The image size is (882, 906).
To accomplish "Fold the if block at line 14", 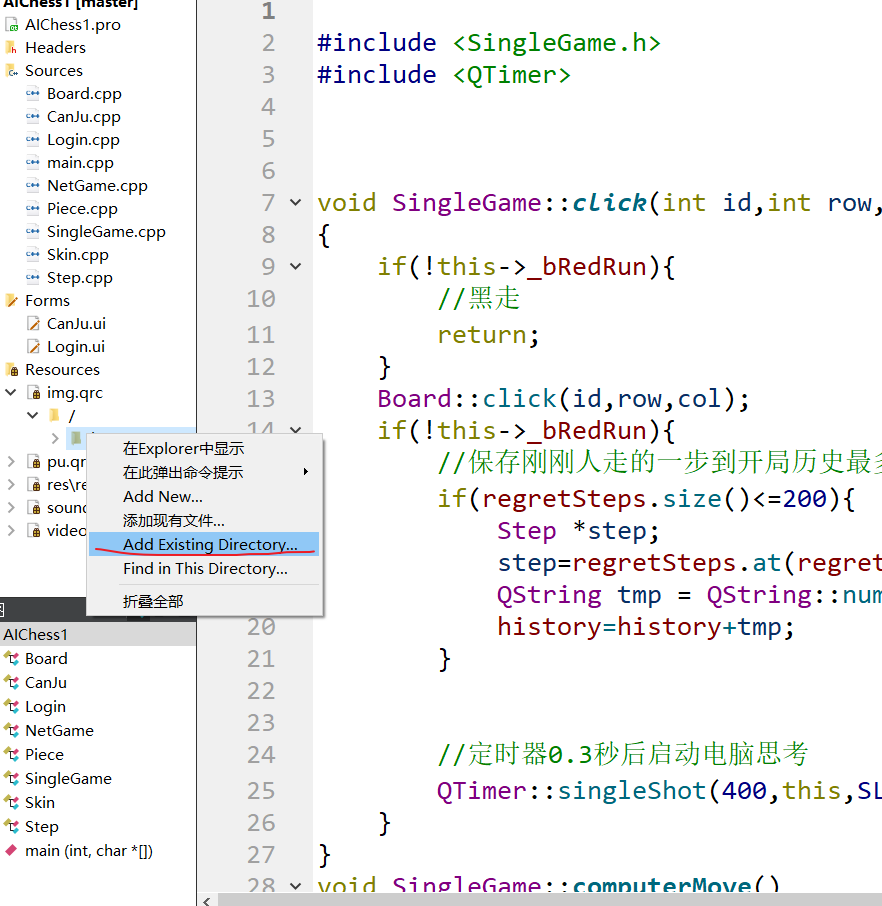I will point(295,430).
